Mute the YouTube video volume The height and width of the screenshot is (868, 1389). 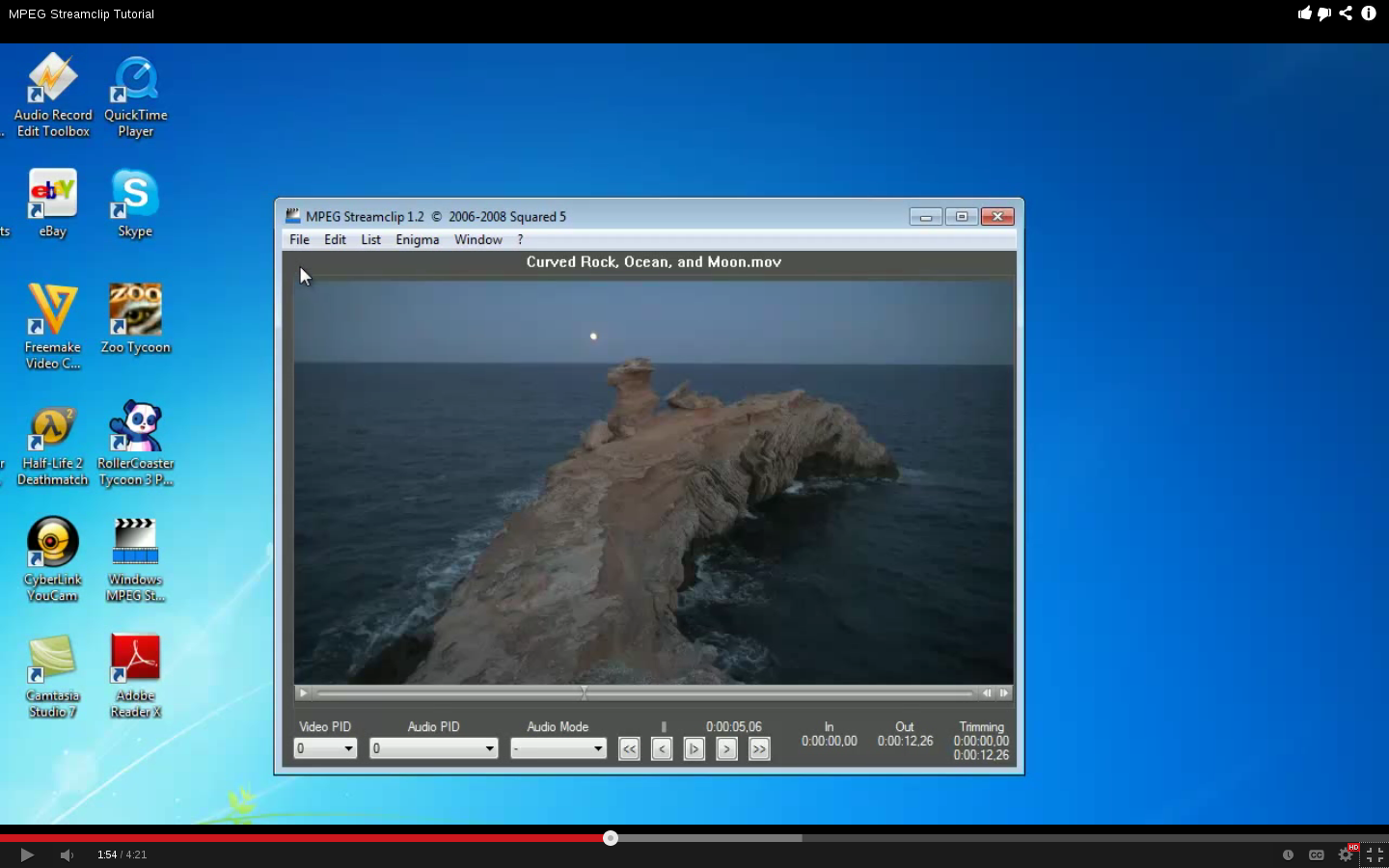click(67, 855)
